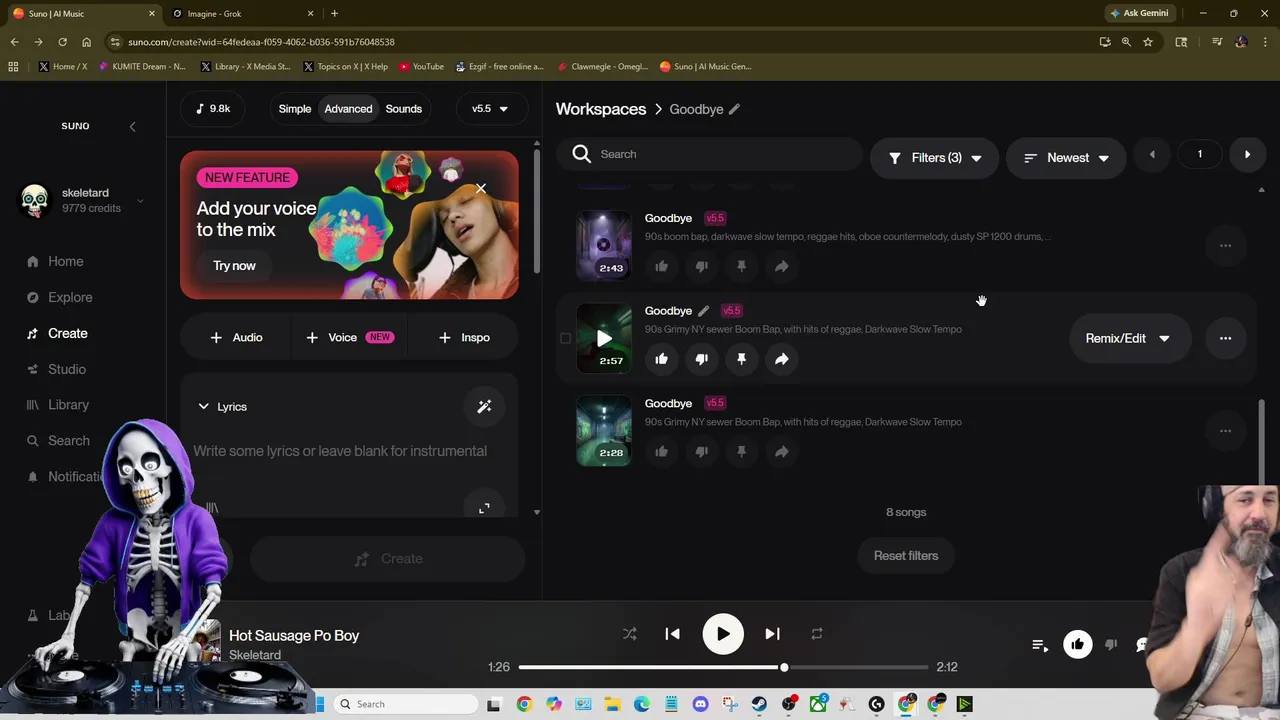Pin the 2:57 Goodbye song
This screenshot has height=720, width=1280.
[741, 359]
